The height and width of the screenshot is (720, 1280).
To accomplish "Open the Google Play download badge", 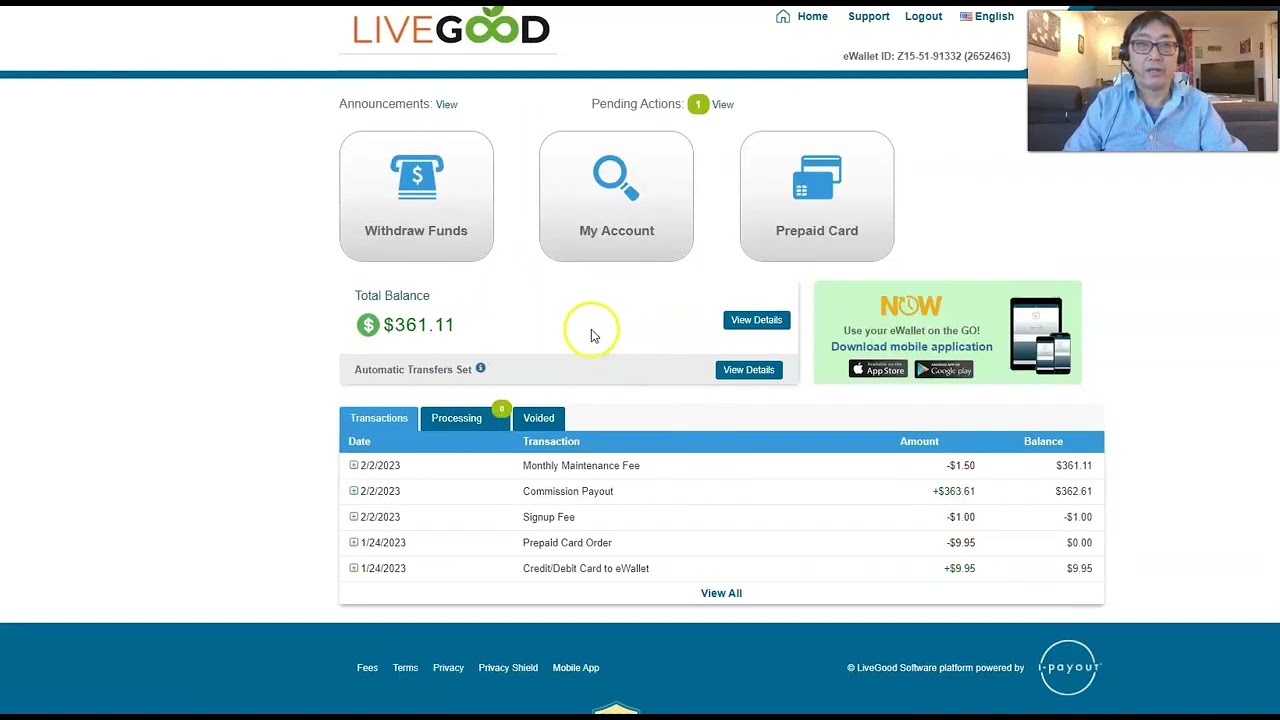I will [944, 369].
